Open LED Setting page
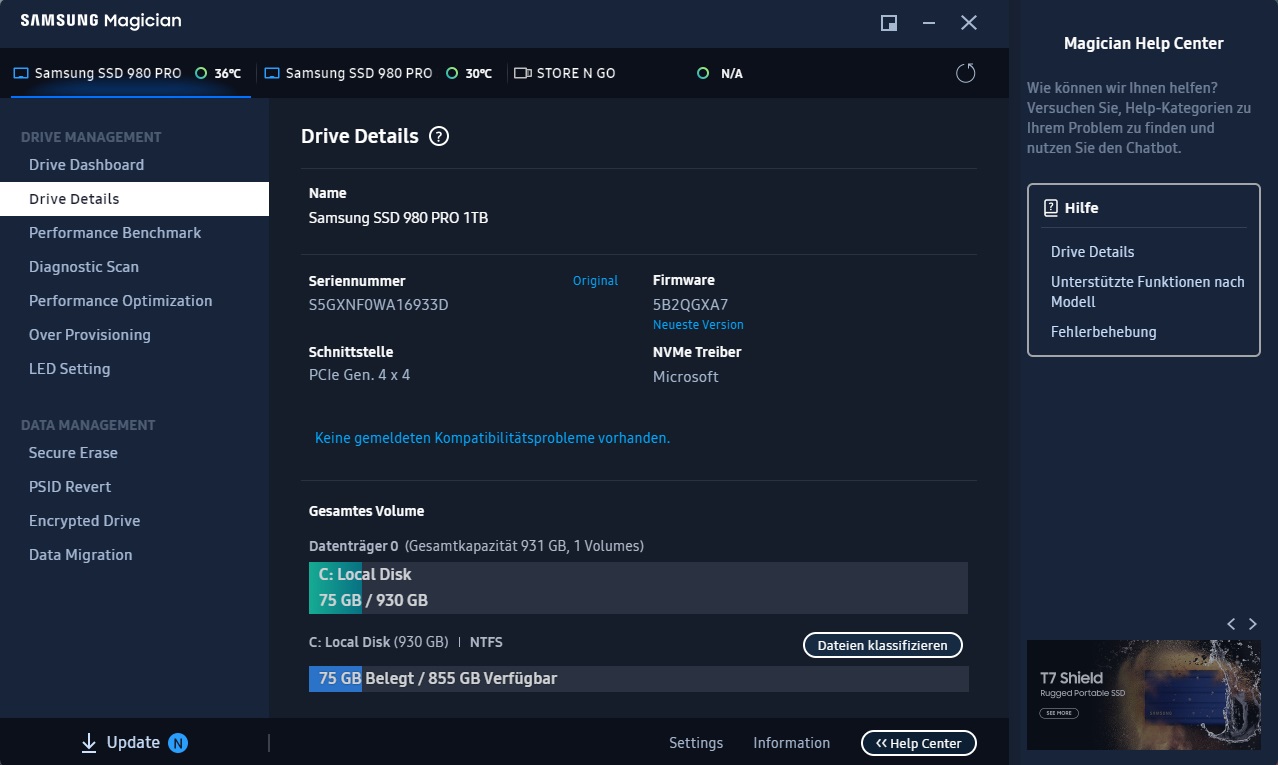Image resolution: width=1278 pixels, height=765 pixels. coord(134,369)
